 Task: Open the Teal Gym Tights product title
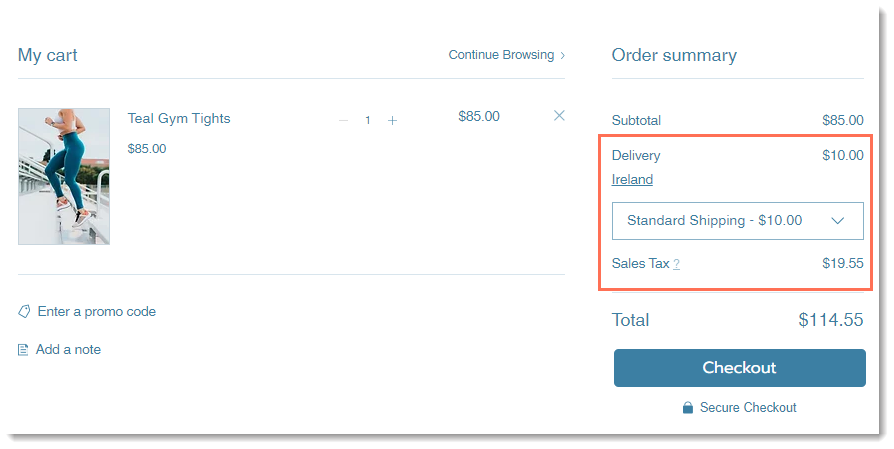coord(179,119)
